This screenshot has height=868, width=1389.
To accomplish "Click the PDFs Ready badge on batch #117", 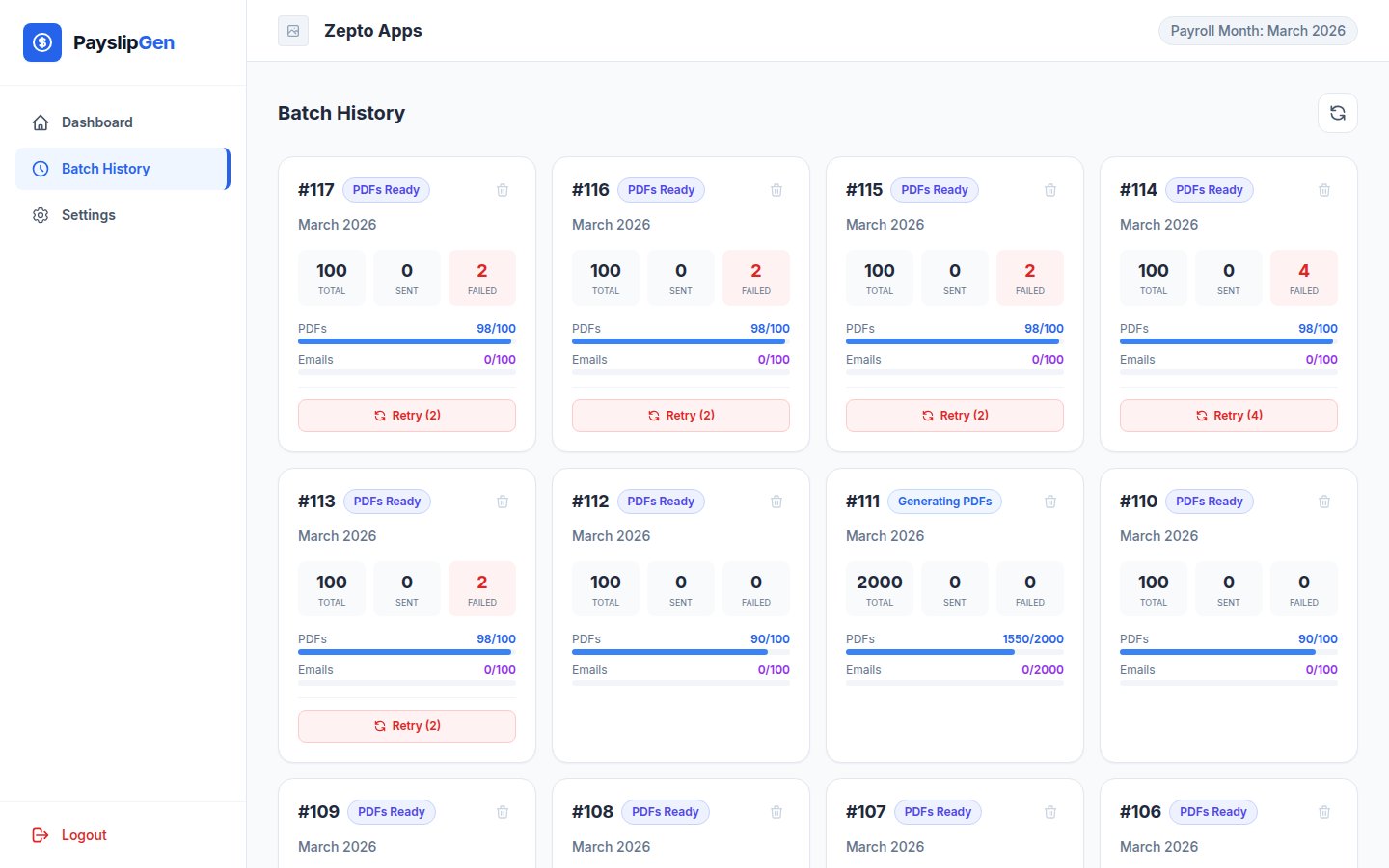I will [386, 190].
